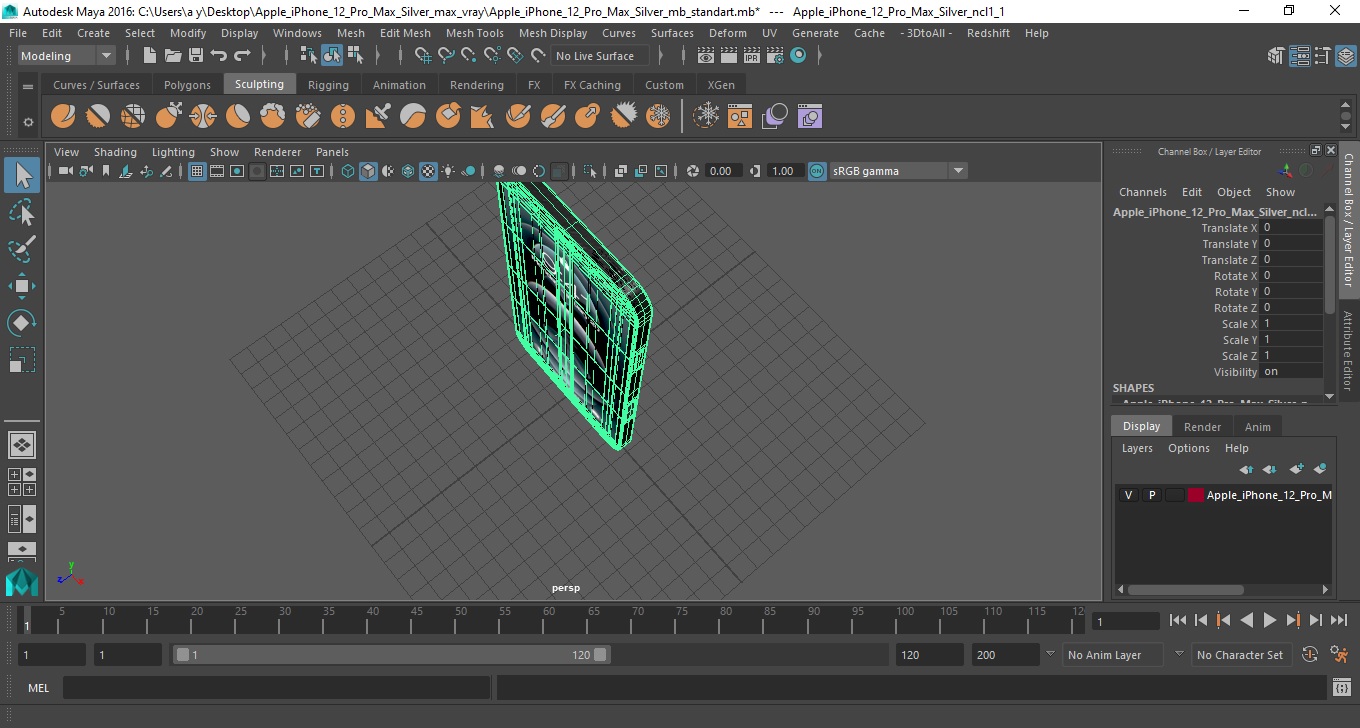Undo the last action
Image resolution: width=1360 pixels, height=728 pixels.
[x=219, y=56]
